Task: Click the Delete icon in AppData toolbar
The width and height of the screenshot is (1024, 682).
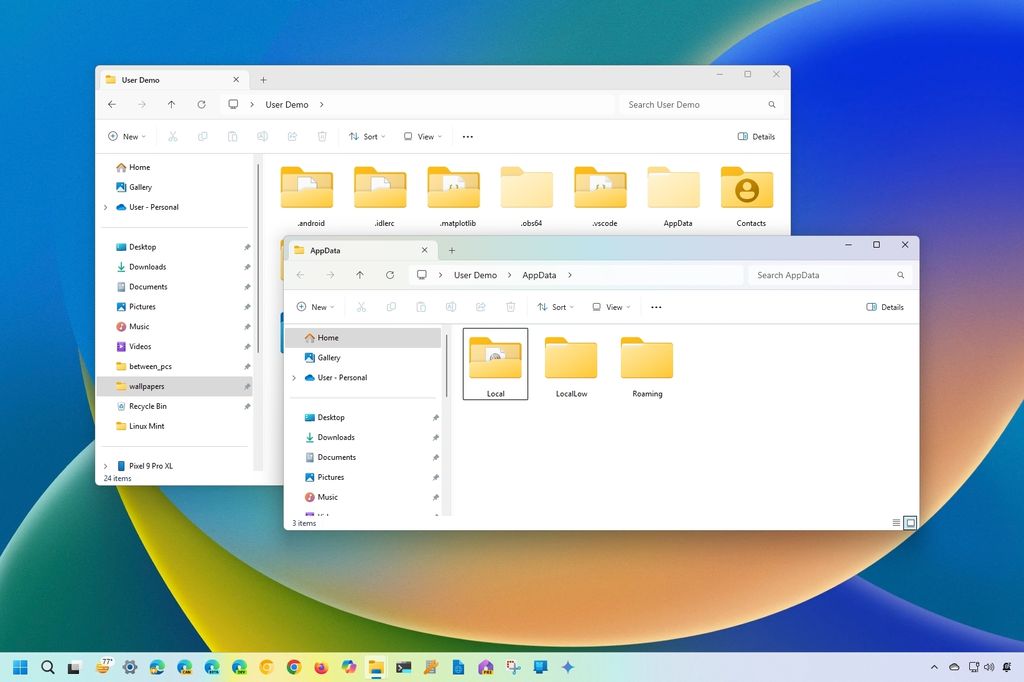Action: (508, 307)
